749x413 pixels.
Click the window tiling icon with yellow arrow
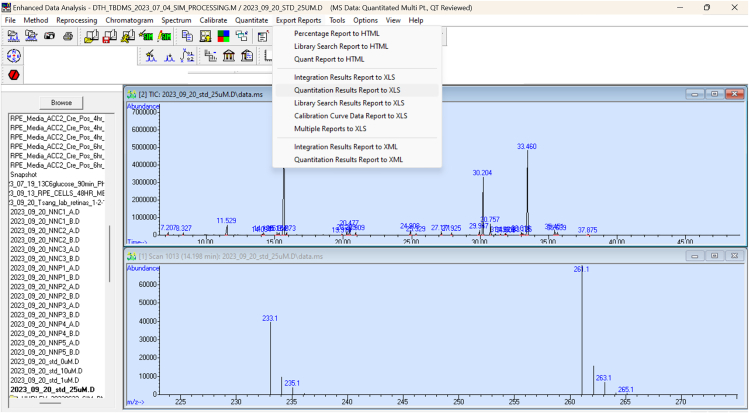tap(205, 36)
